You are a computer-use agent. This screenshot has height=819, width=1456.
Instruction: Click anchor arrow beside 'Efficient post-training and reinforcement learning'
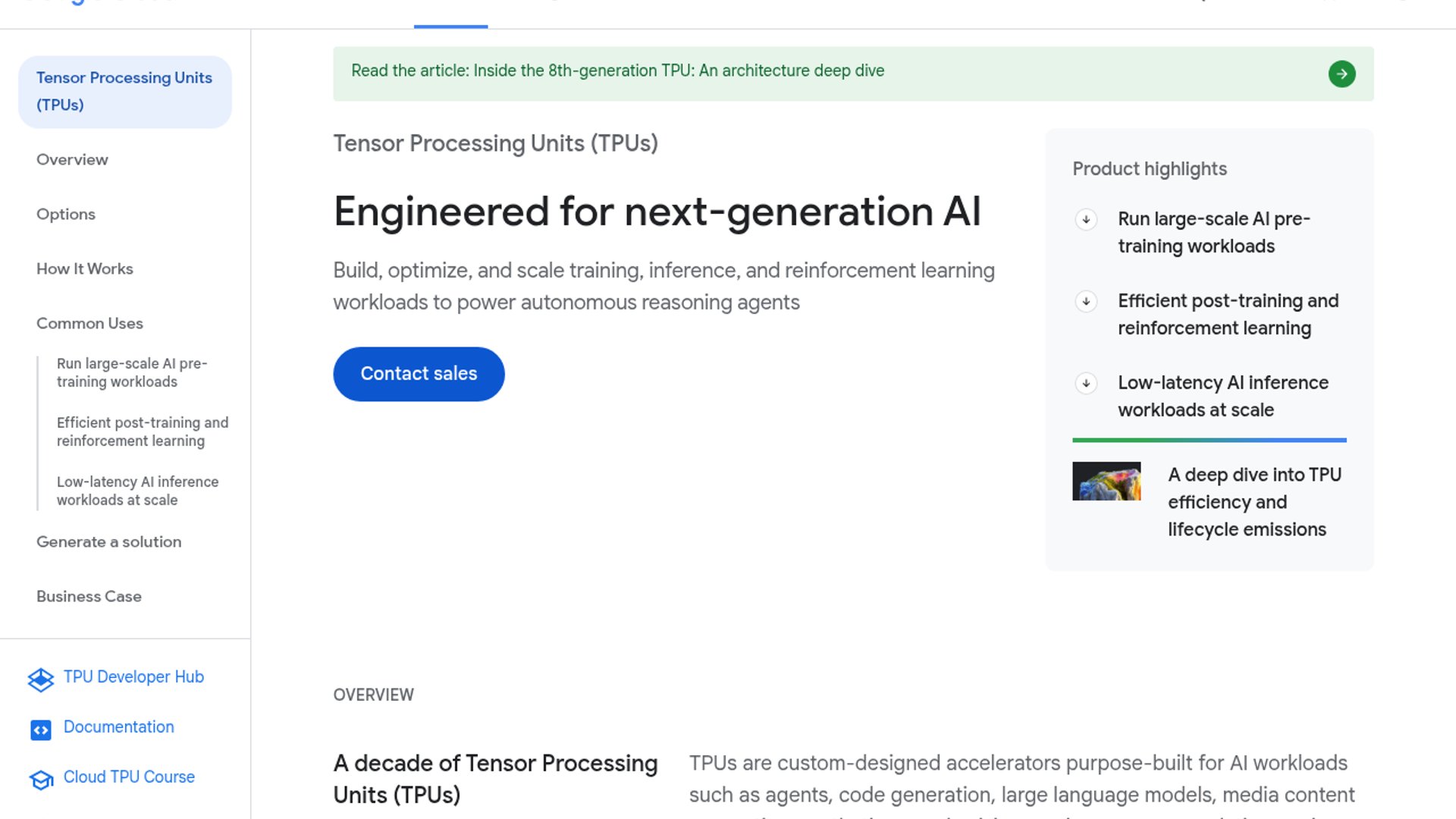(1086, 302)
